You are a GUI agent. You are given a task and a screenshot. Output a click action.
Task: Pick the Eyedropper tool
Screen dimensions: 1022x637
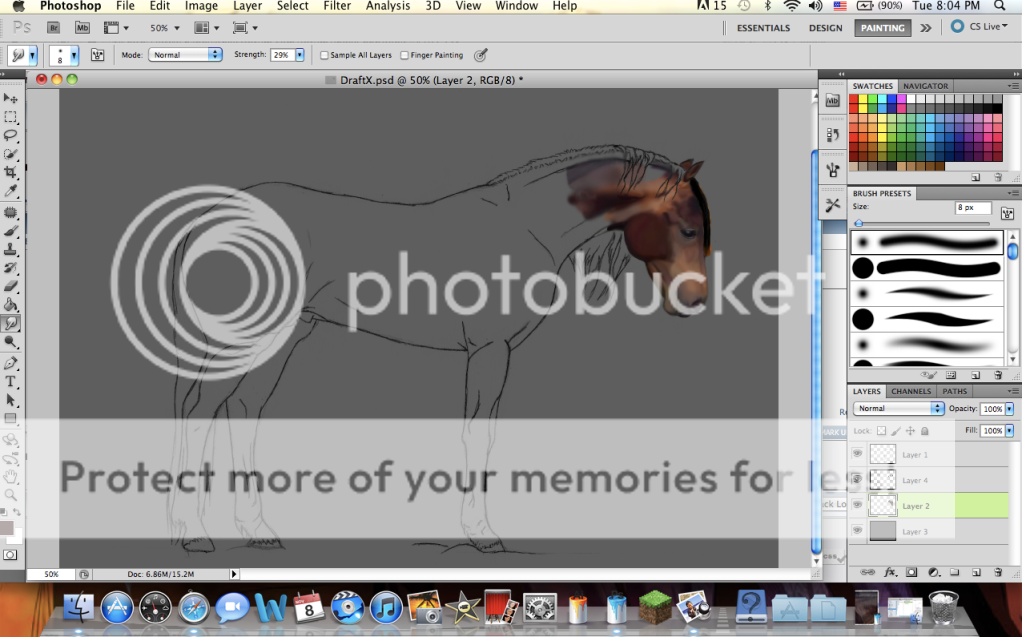(x=11, y=191)
